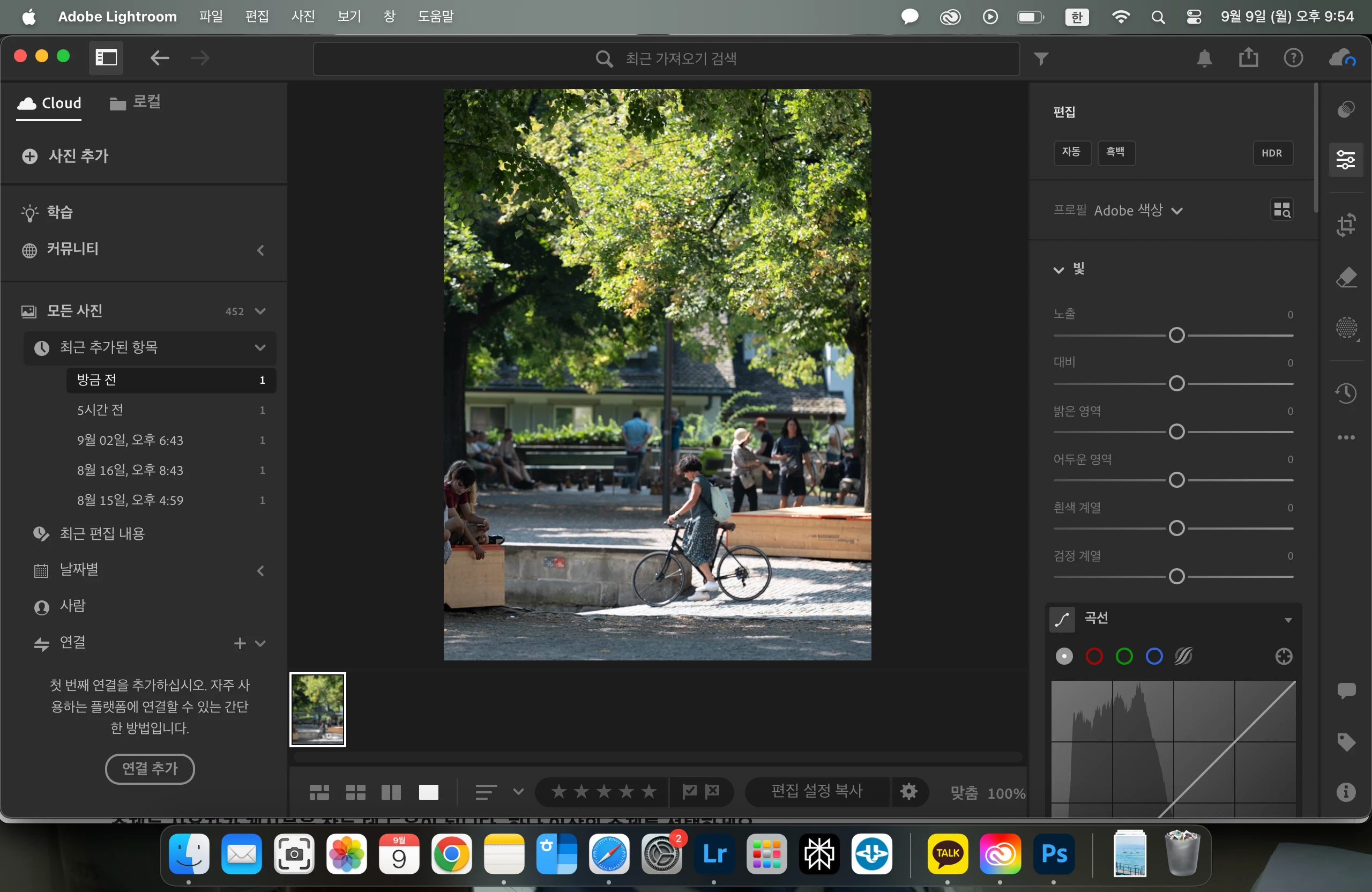Collapse the 빛 section
The width and height of the screenshot is (1372, 892).
tap(1058, 269)
